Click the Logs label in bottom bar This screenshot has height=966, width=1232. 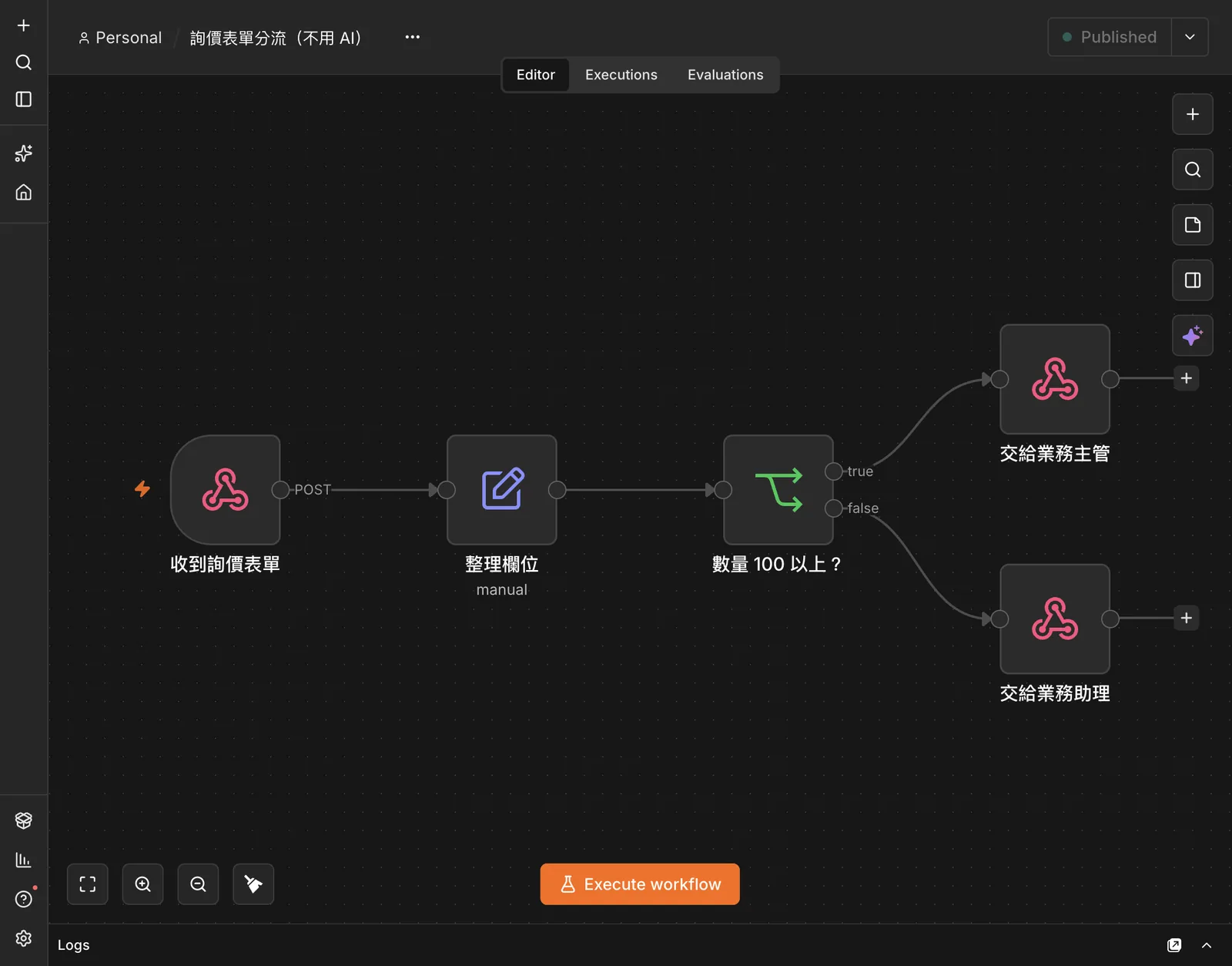pos(74,945)
